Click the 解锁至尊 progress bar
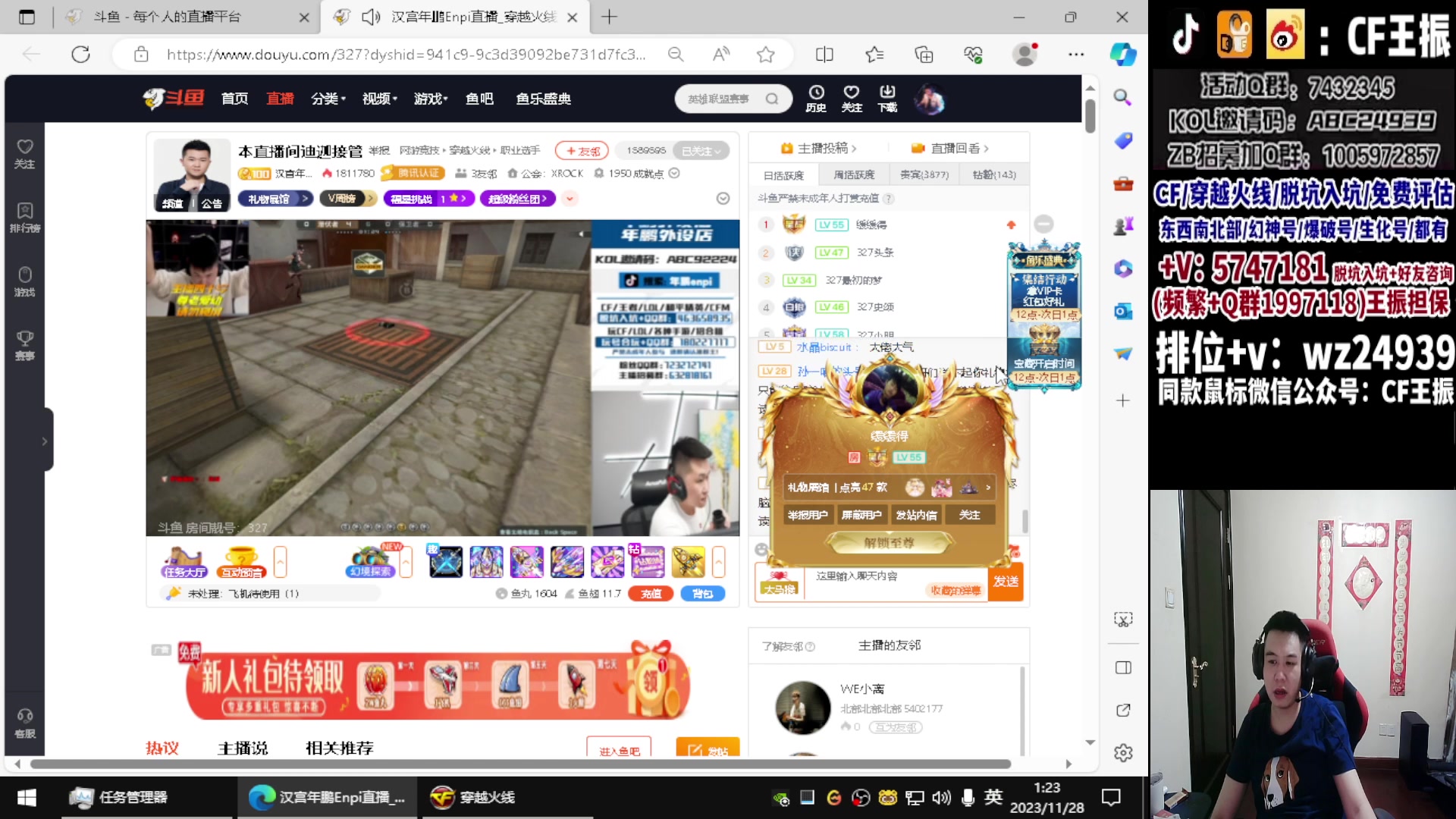 [889, 541]
